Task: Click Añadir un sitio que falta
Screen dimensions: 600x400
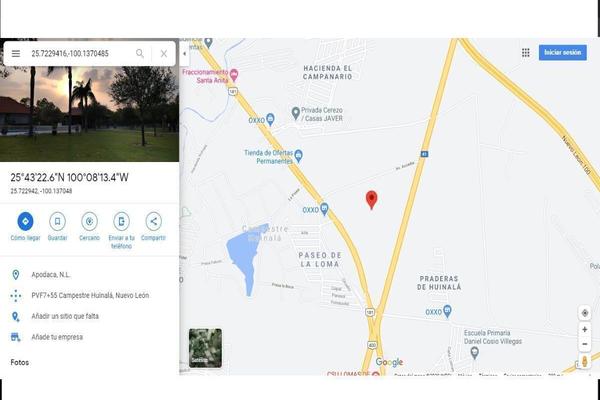Action: coord(65,316)
